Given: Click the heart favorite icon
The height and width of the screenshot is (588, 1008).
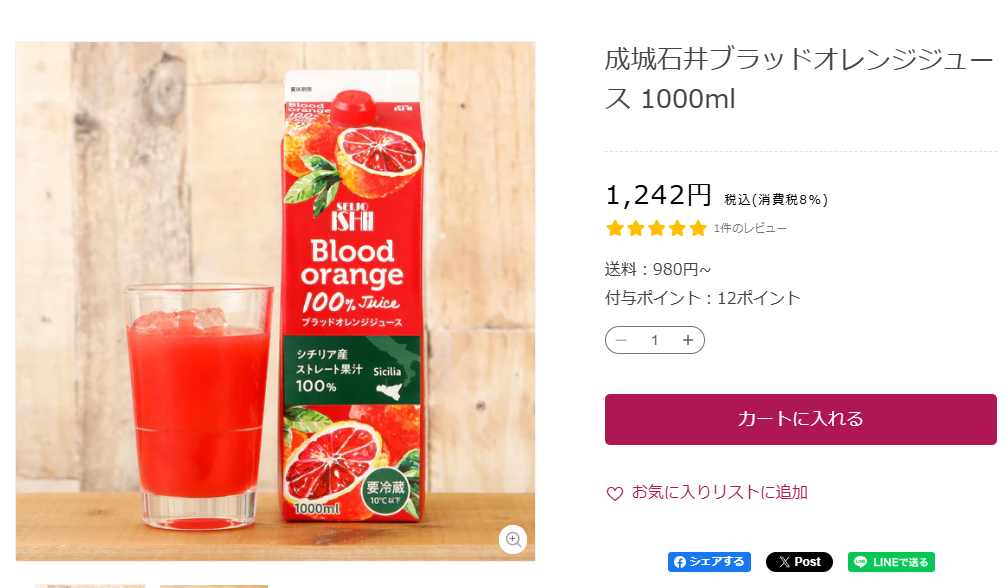Looking at the screenshot, I should pos(615,493).
